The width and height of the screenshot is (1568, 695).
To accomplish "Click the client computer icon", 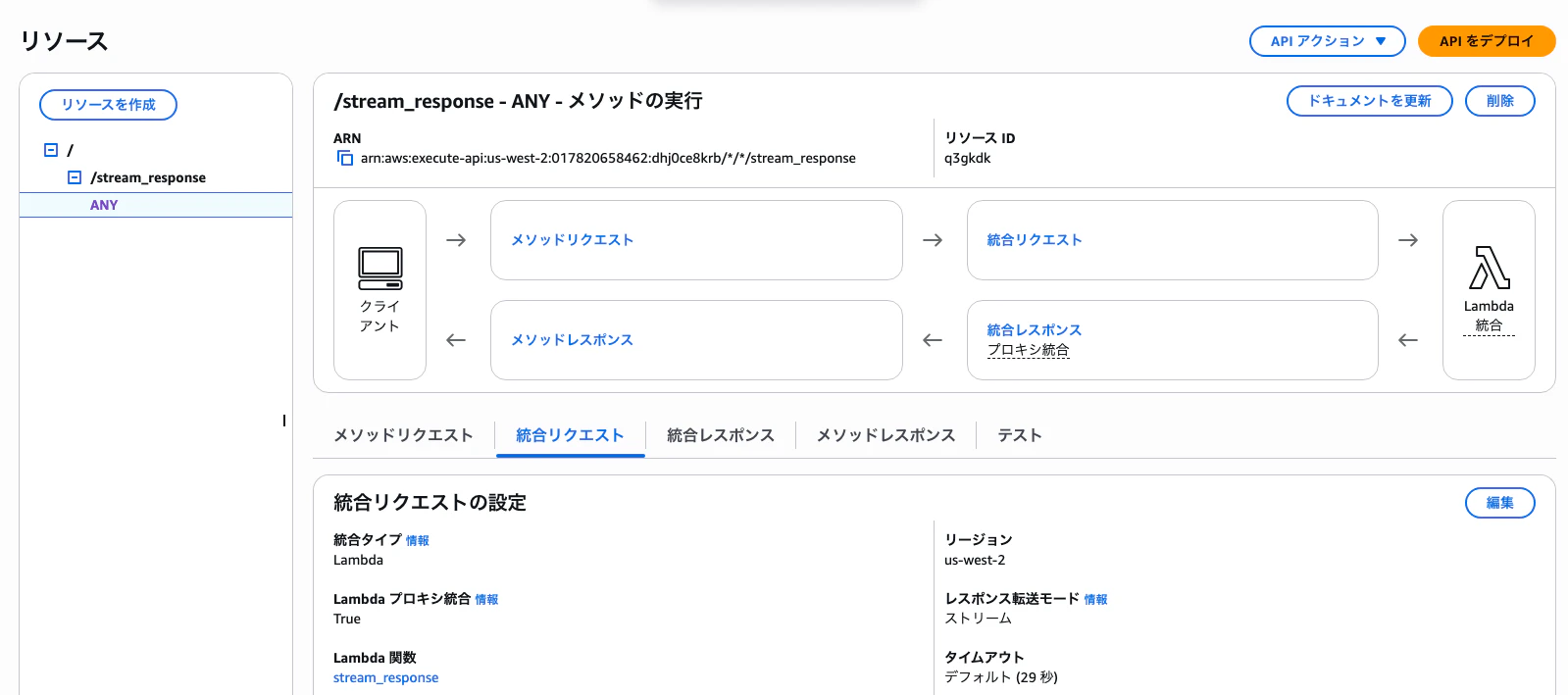I will pyautogui.click(x=379, y=269).
